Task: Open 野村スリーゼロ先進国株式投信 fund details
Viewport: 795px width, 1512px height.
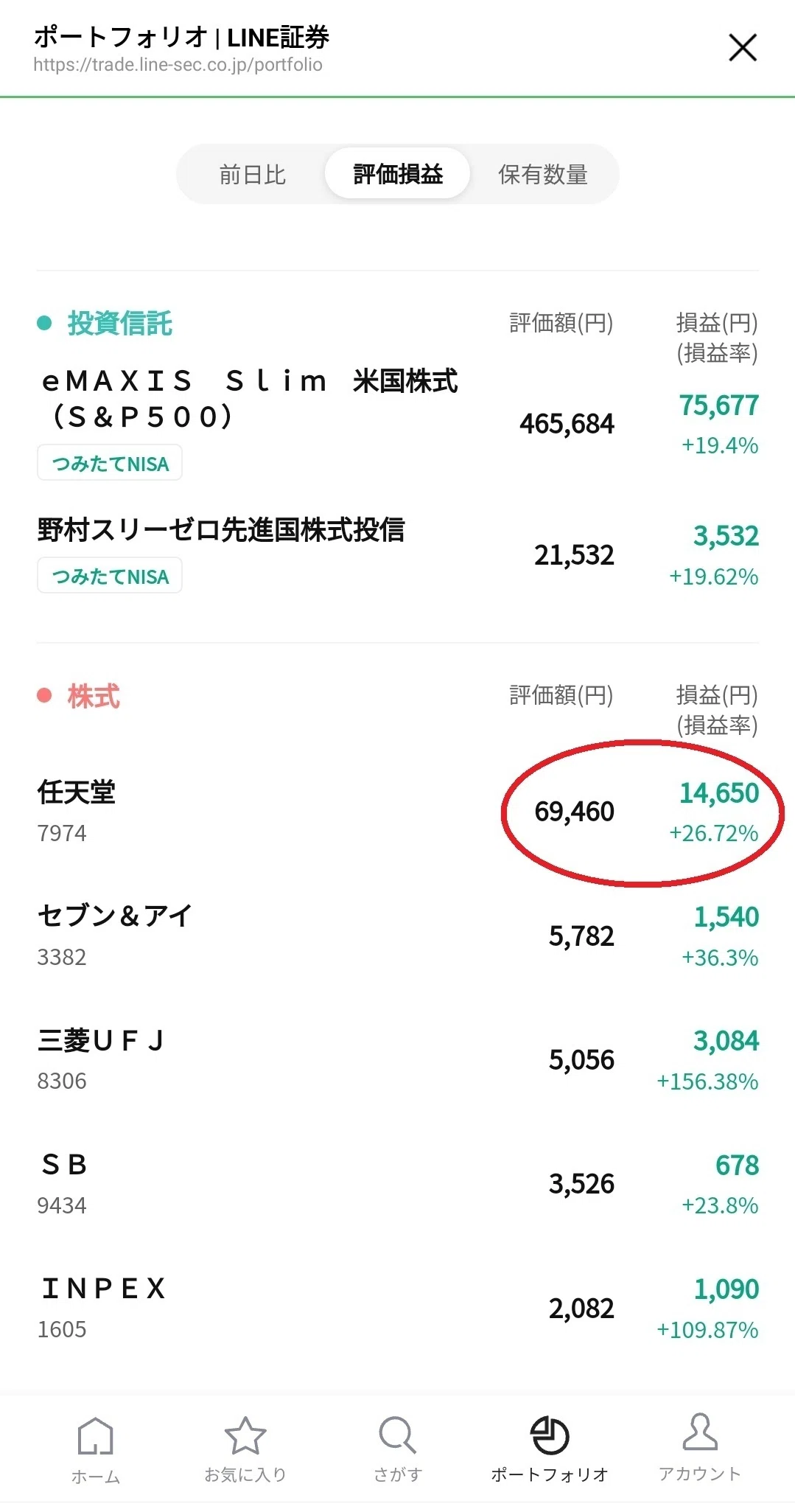Action: tap(398, 554)
